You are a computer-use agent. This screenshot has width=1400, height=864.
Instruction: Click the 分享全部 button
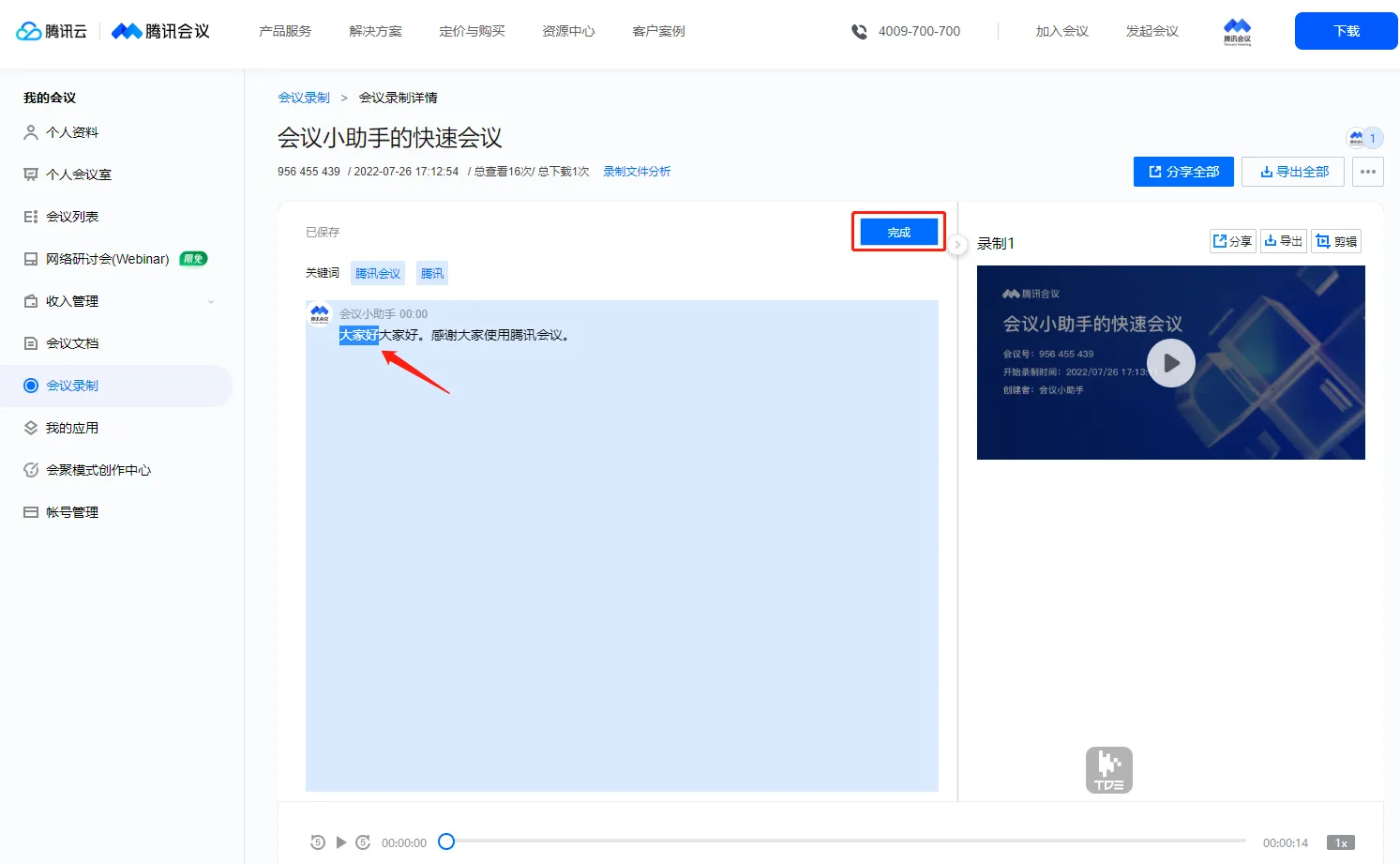coord(1183,172)
